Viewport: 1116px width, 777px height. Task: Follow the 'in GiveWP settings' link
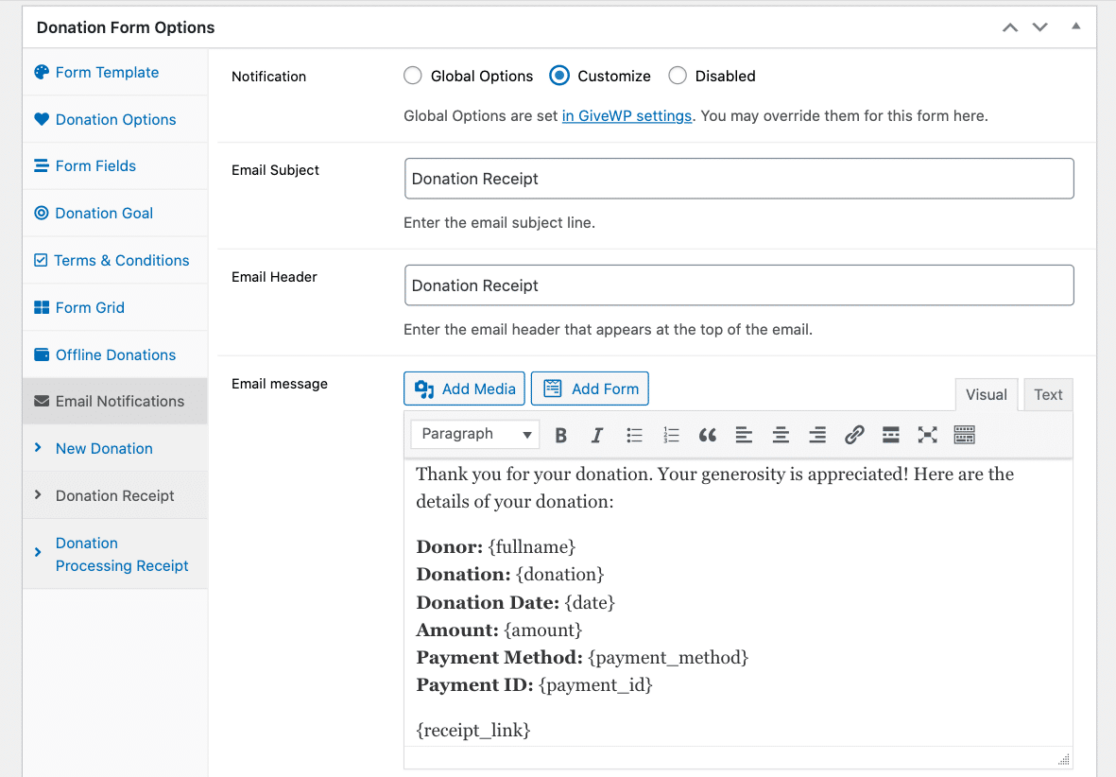point(626,115)
